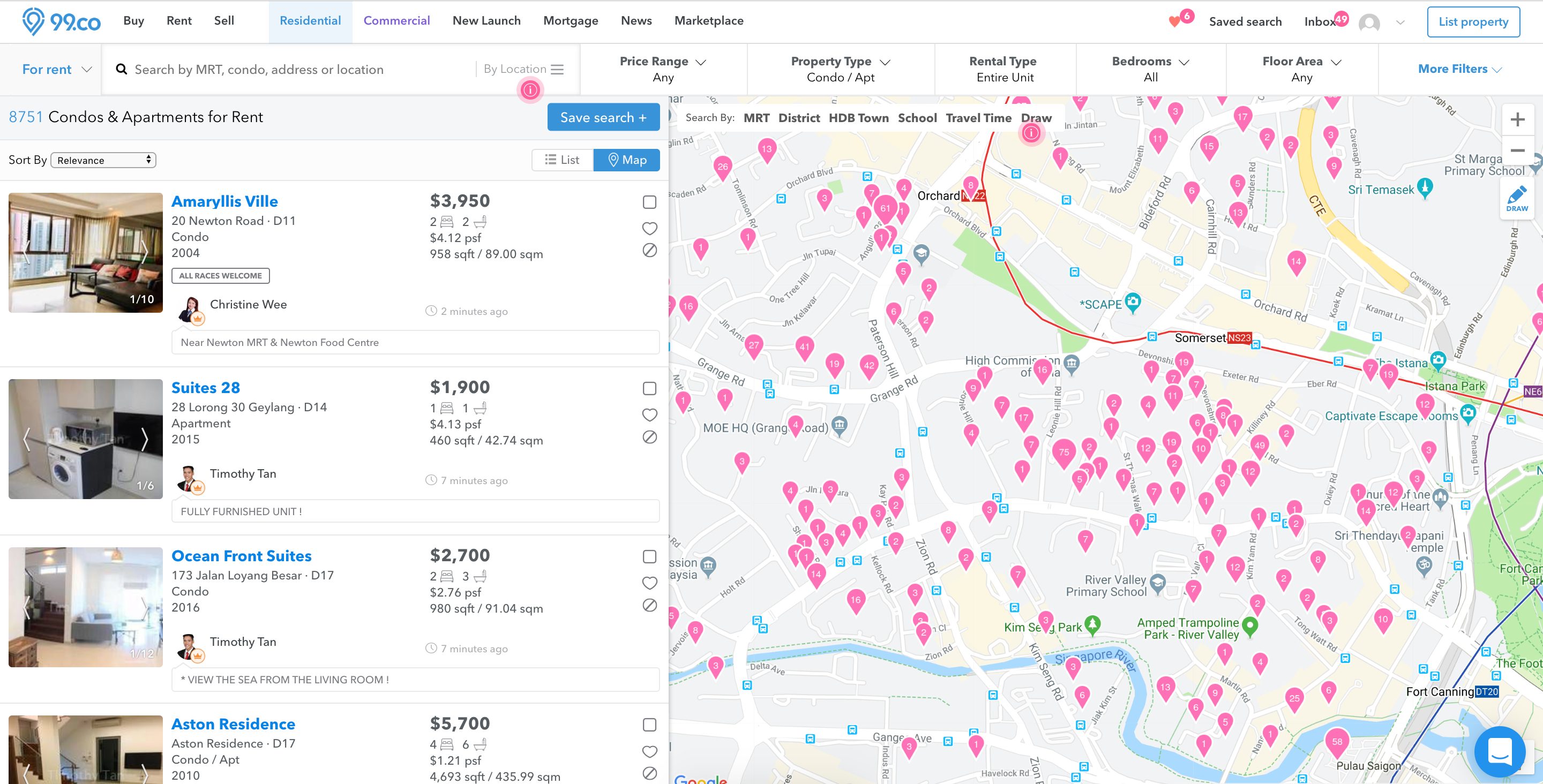The width and height of the screenshot is (1543, 784).
Task: Expand the account menu chevron
Action: pyautogui.click(x=1400, y=22)
